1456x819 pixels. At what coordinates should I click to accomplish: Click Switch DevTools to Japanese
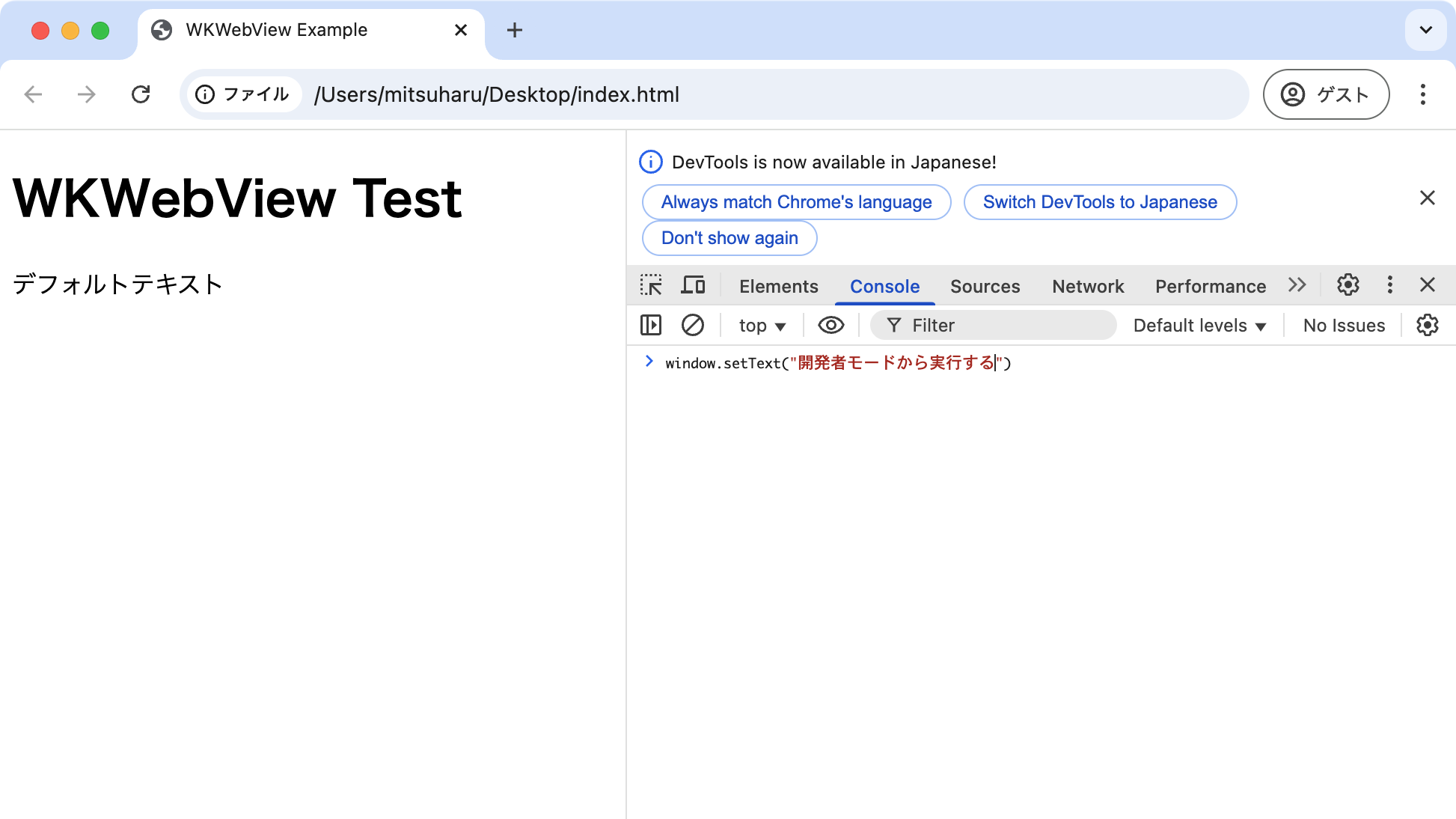point(1100,201)
